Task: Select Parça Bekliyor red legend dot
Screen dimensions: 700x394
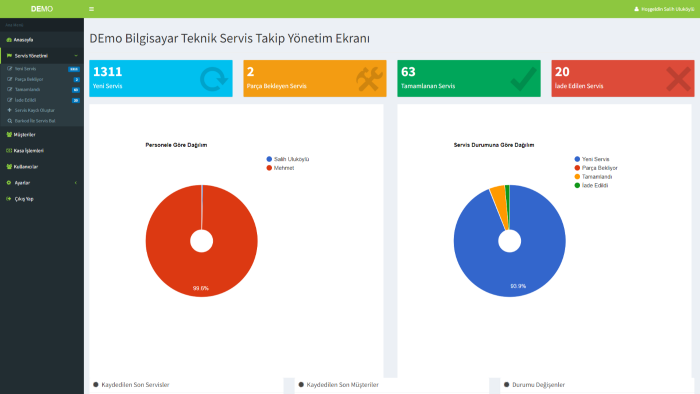Action: (577, 168)
